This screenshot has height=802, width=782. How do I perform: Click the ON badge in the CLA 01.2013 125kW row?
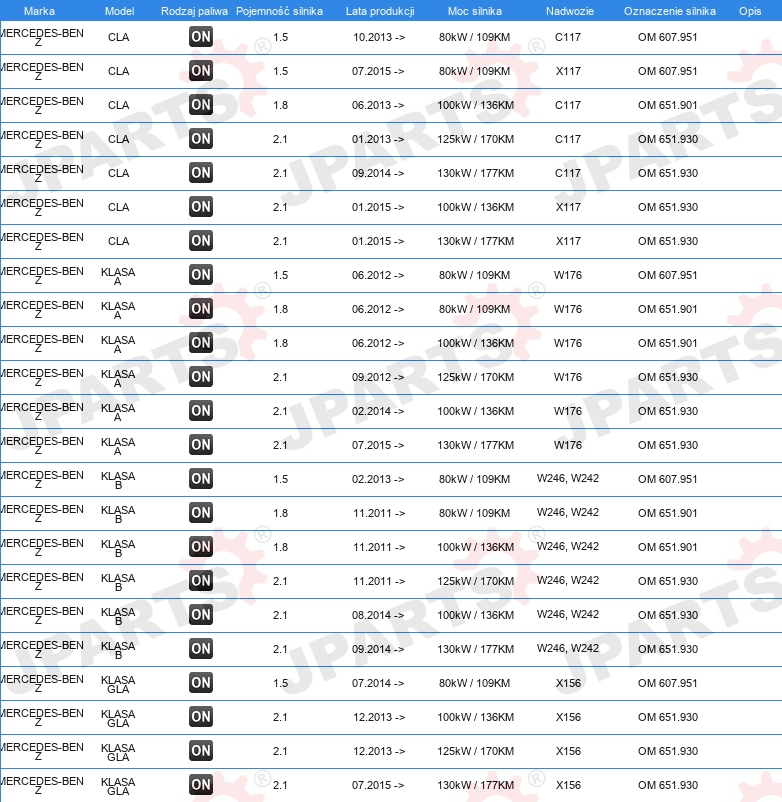(x=200, y=139)
